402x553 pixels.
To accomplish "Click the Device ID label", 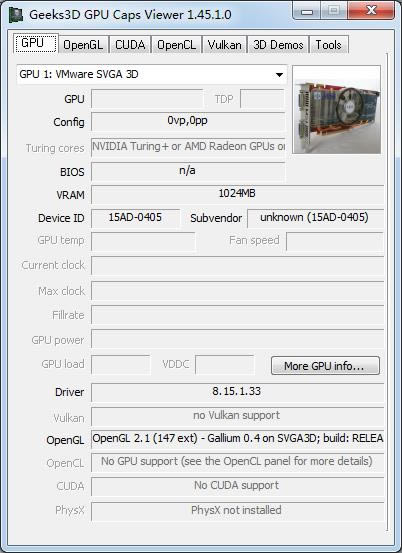I will pos(61,218).
